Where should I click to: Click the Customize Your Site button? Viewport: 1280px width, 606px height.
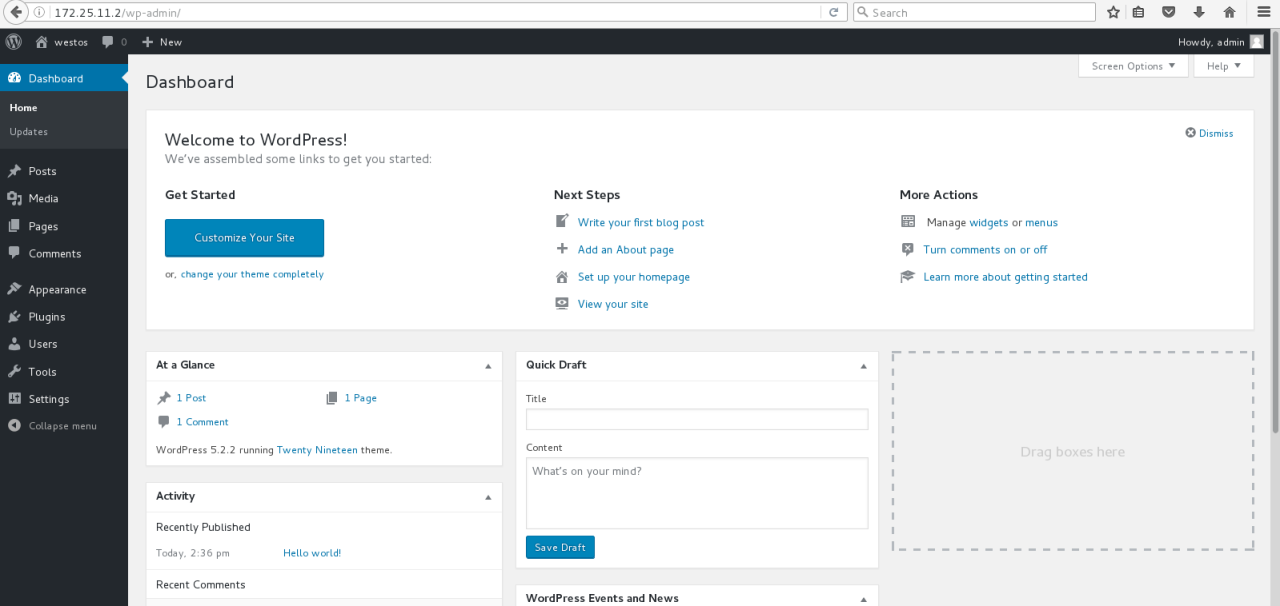pyautogui.click(x=244, y=238)
